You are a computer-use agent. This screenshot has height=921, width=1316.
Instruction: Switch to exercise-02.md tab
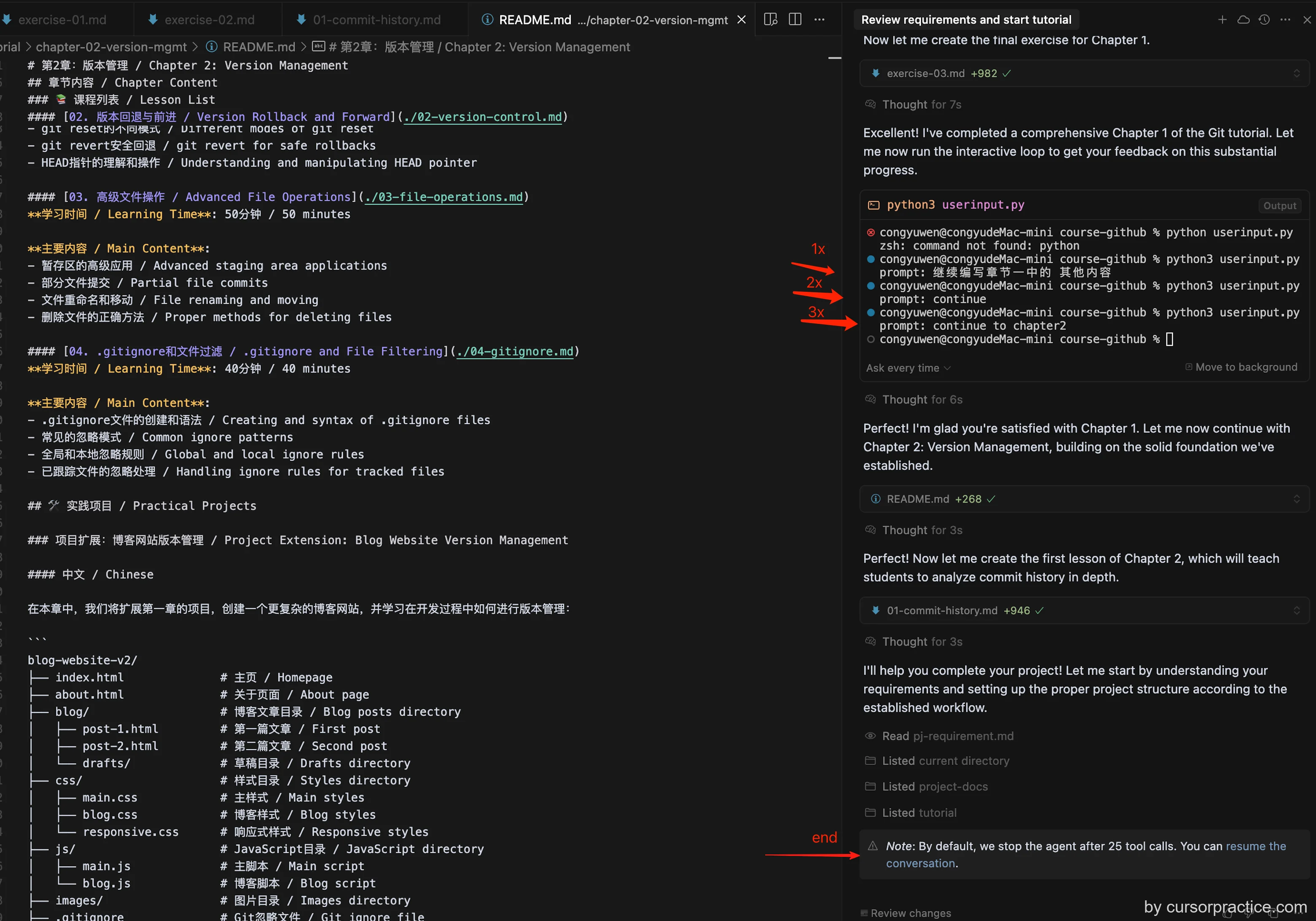pos(209,19)
